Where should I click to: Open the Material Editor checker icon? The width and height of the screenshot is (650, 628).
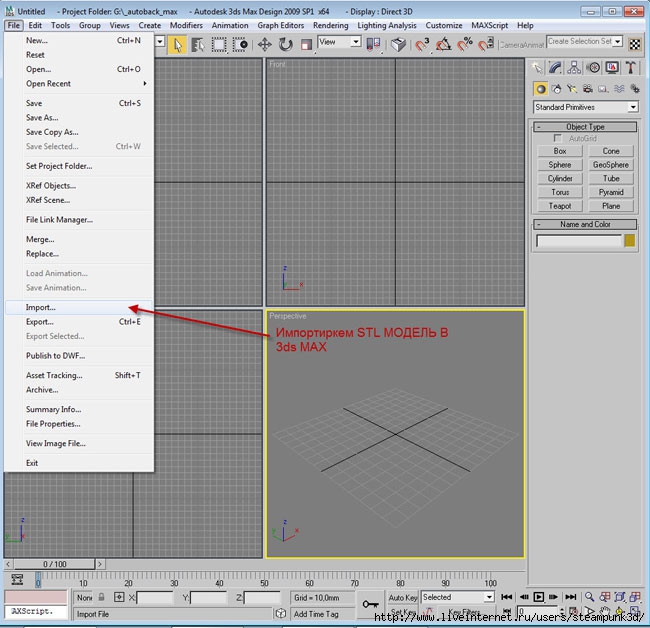[635, 44]
